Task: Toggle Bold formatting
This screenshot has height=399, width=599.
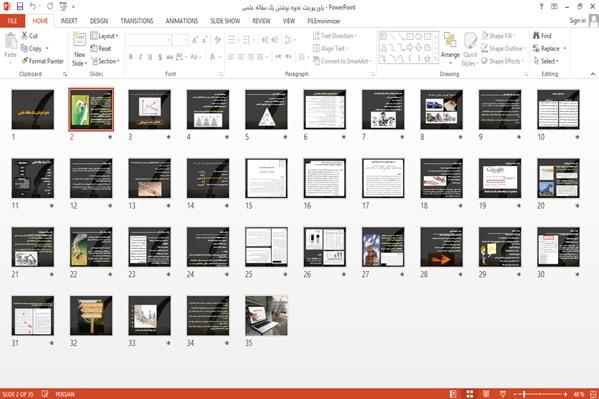Action: 131,57
